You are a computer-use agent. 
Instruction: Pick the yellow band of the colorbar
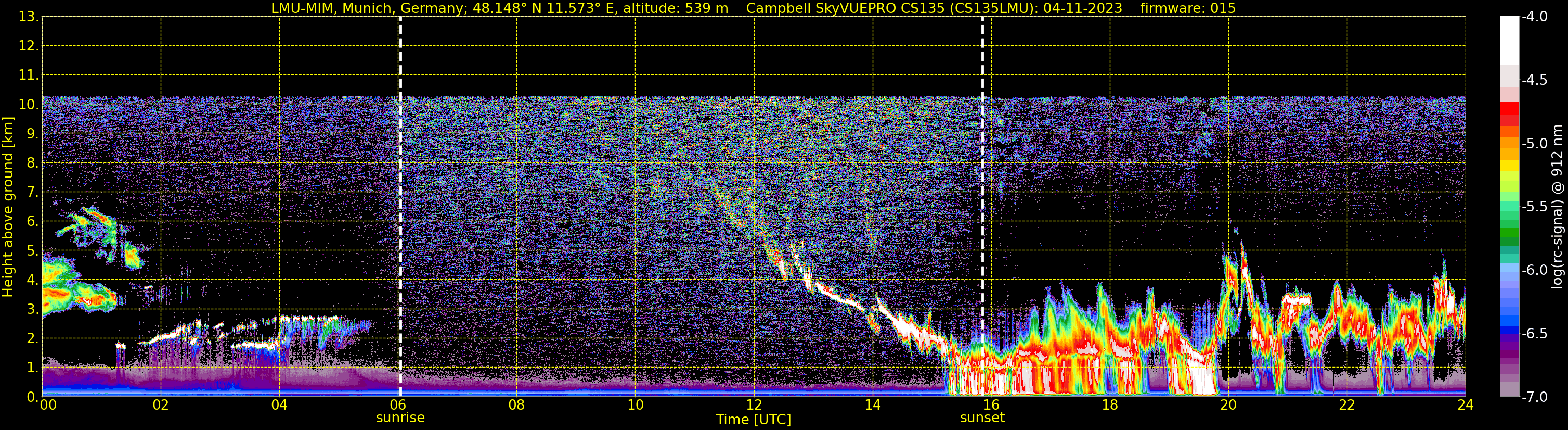[1509, 165]
